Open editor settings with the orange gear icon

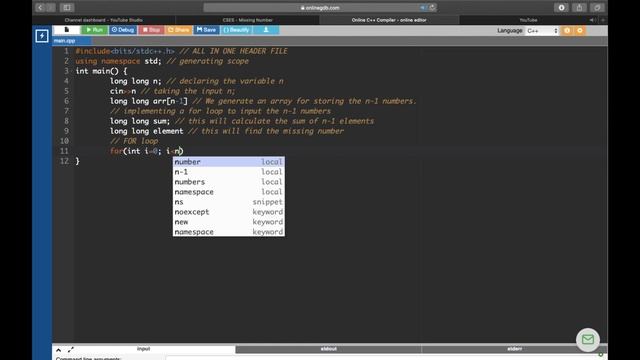point(580,31)
